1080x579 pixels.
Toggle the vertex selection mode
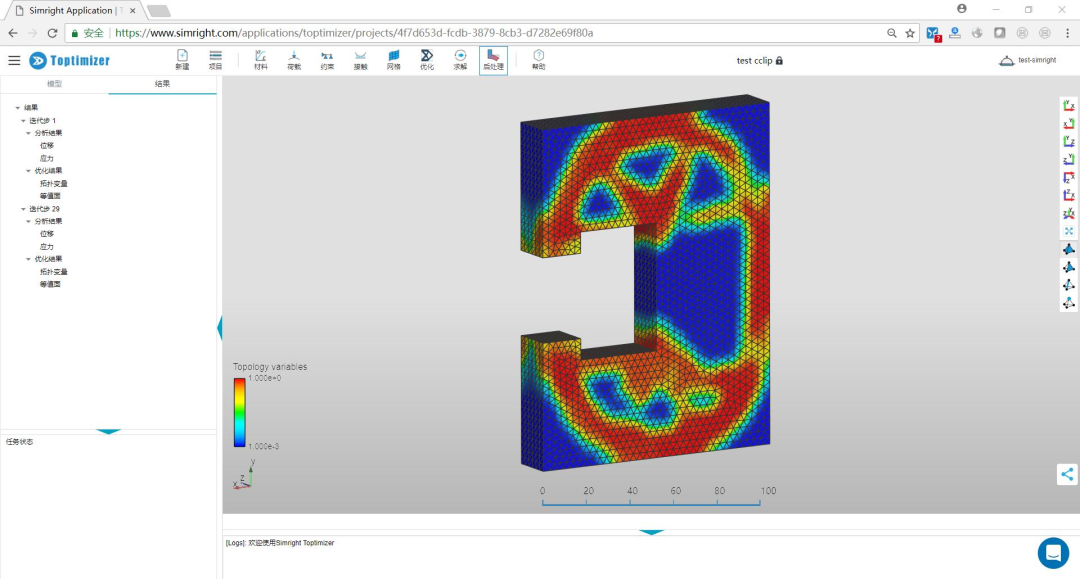(1068, 303)
